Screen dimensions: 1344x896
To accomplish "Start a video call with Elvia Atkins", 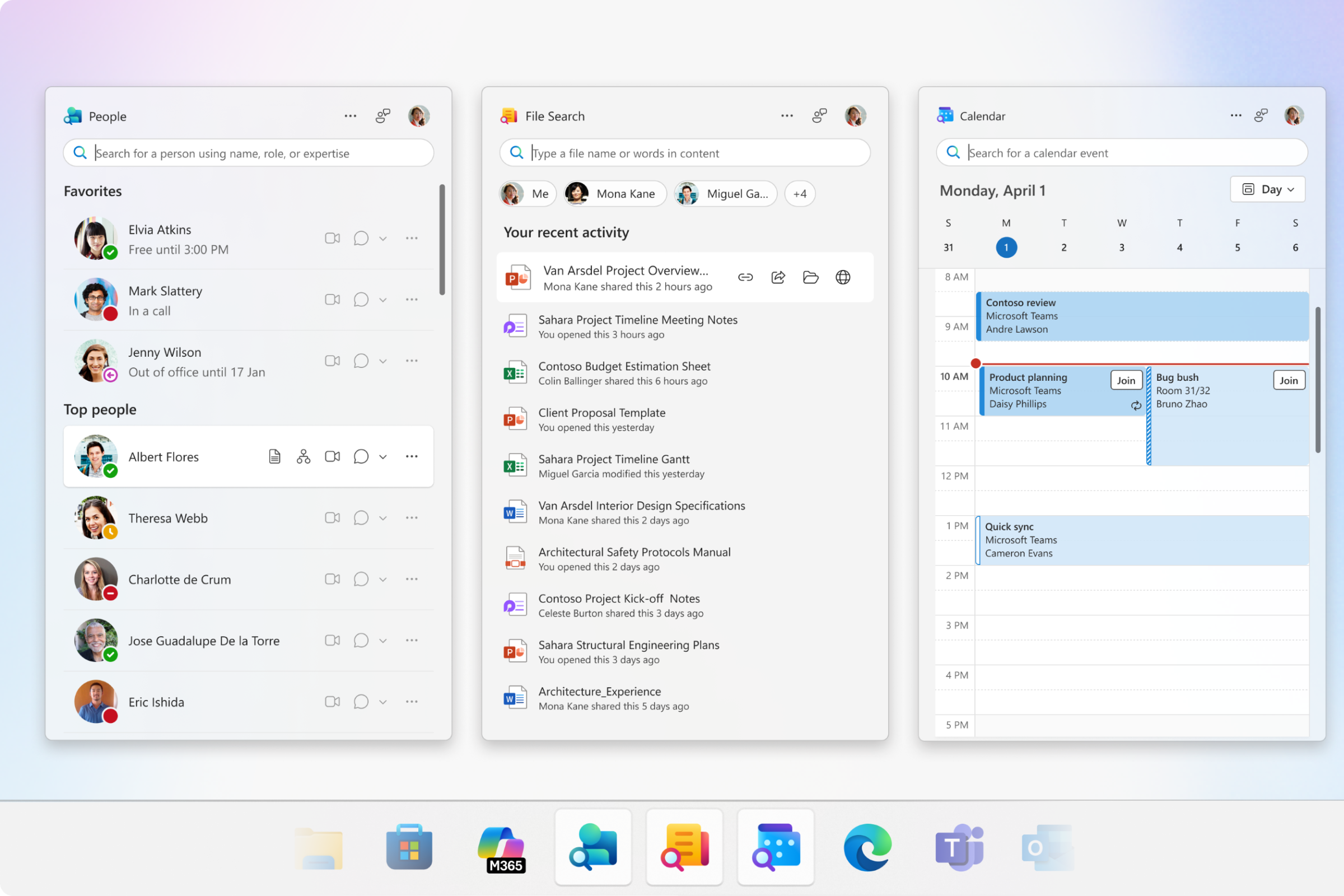I will (x=332, y=237).
